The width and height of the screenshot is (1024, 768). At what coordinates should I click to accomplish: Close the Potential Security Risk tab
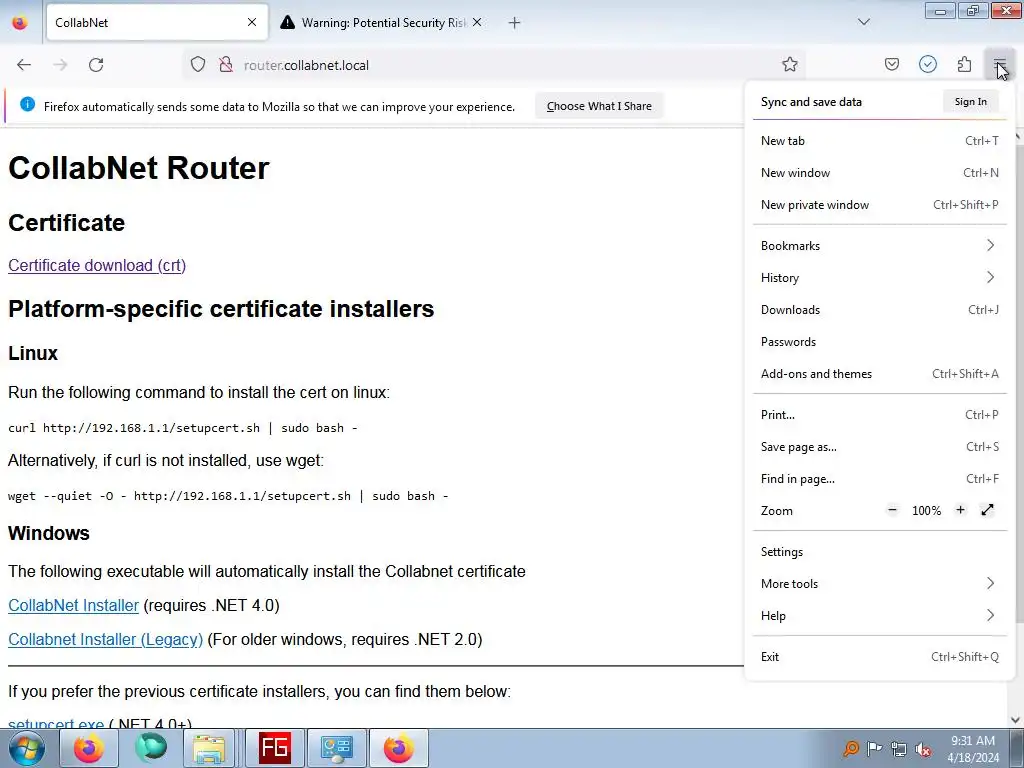477,22
